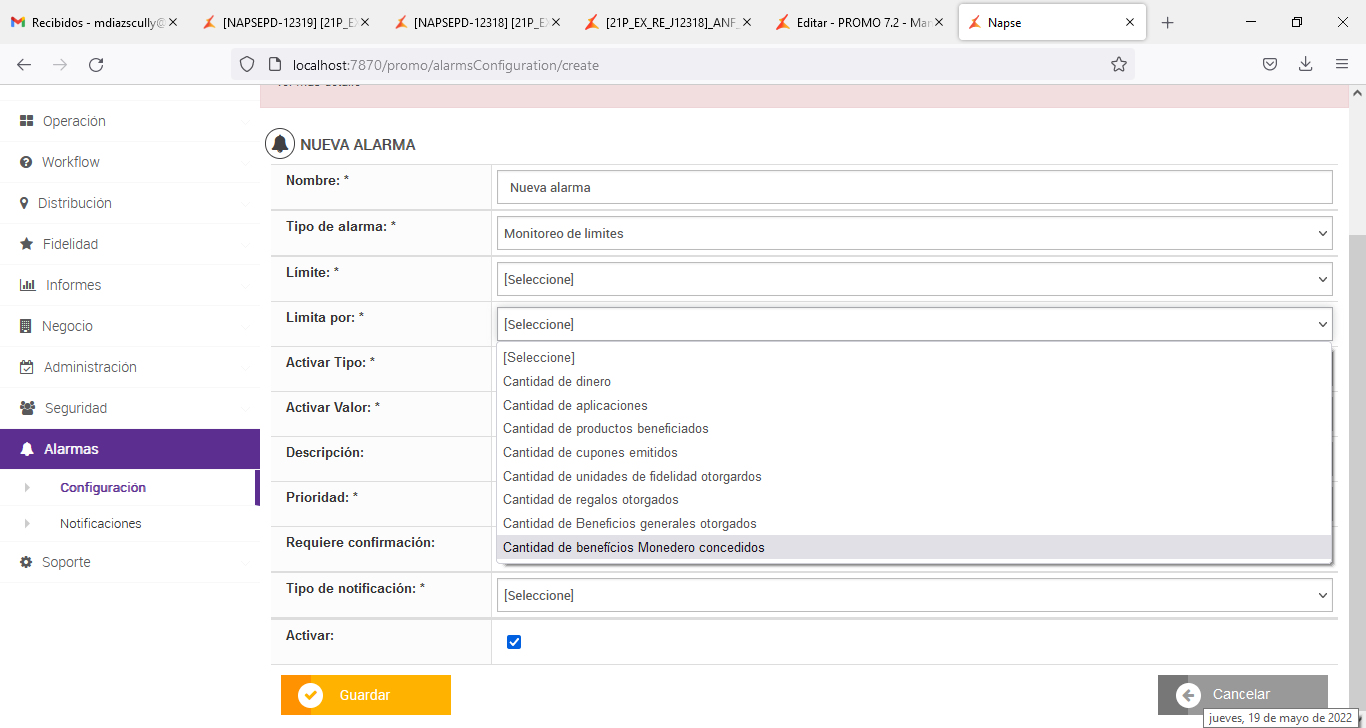Screen dimensions: 1366x728
Task: Open the Tipo de notificación dropdown
Action: [x=914, y=595]
